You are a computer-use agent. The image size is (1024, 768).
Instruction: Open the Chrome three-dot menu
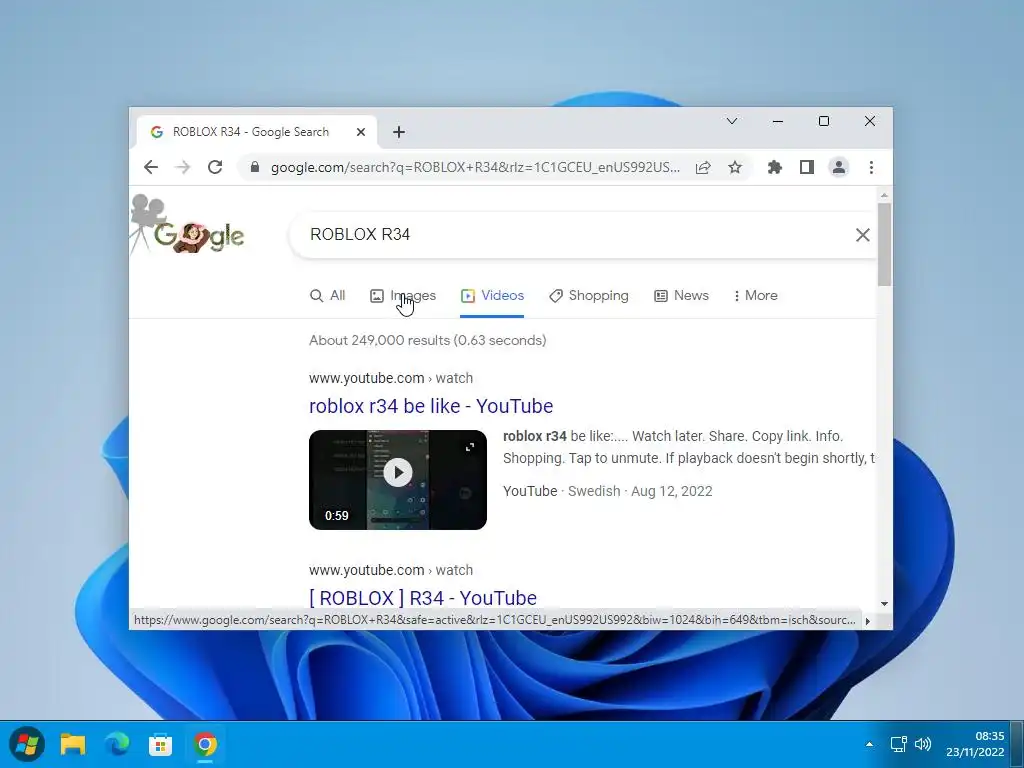[871, 167]
